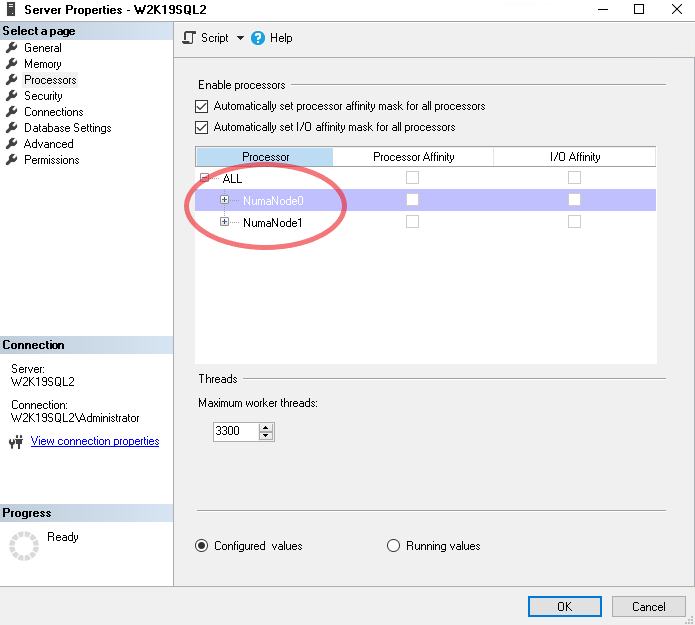Toggle Processor Affinity checkbox for NumaNode0
This screenshot has width=695, height=625.
[x=412, y=199]
